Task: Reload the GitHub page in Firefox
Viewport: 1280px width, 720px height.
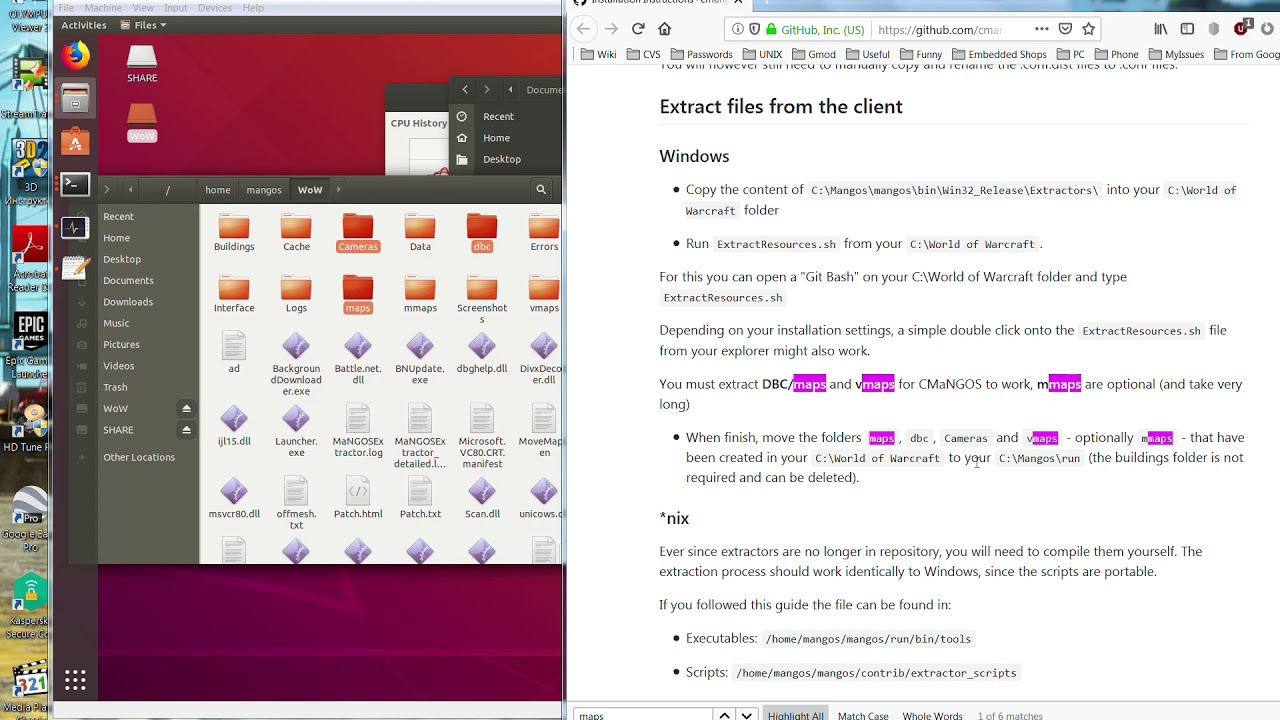Action: (x=638, y=29)
